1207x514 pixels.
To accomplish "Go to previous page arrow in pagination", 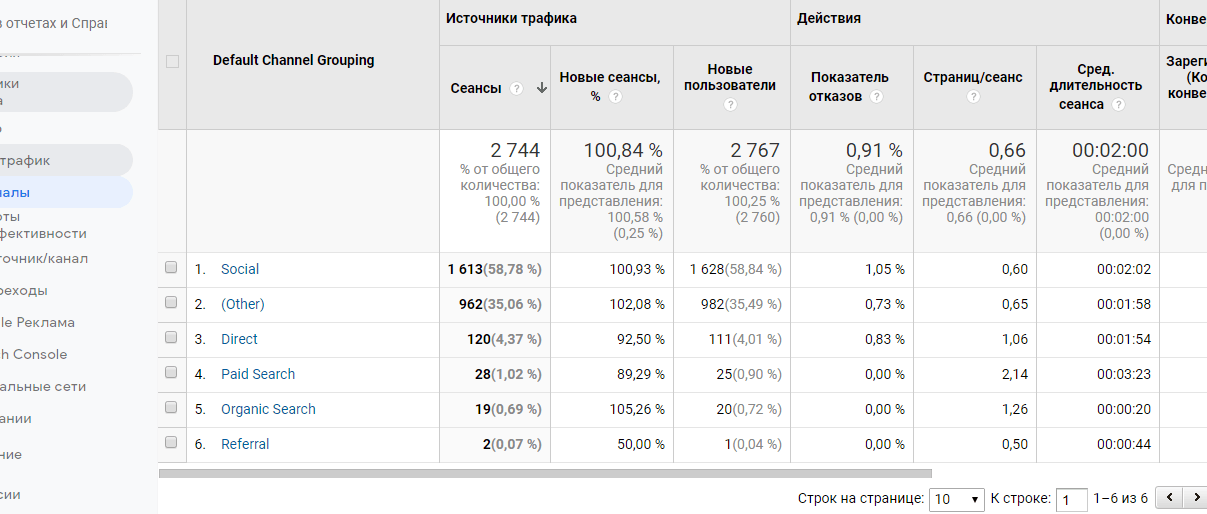I will coord(1168,497).
